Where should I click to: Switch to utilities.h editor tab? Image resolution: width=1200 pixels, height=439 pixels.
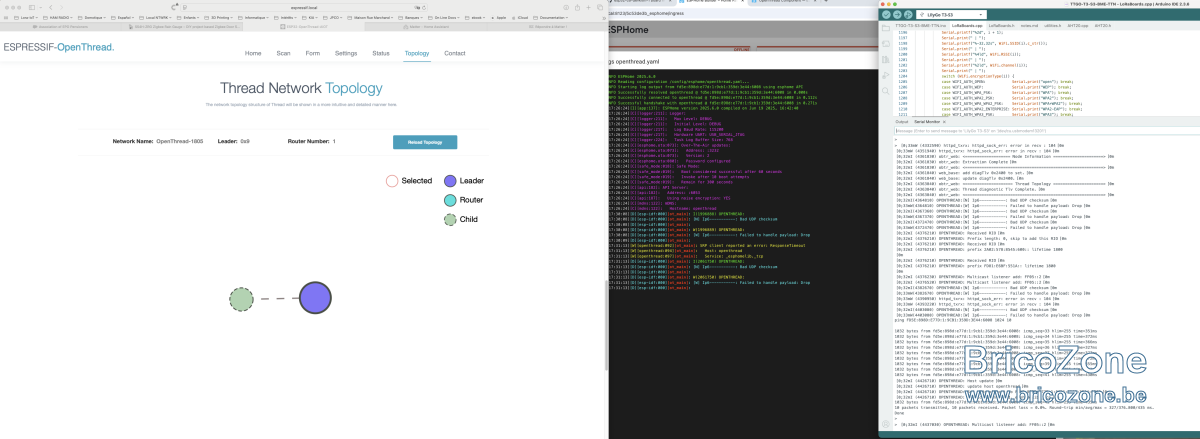click(1052, 24)
